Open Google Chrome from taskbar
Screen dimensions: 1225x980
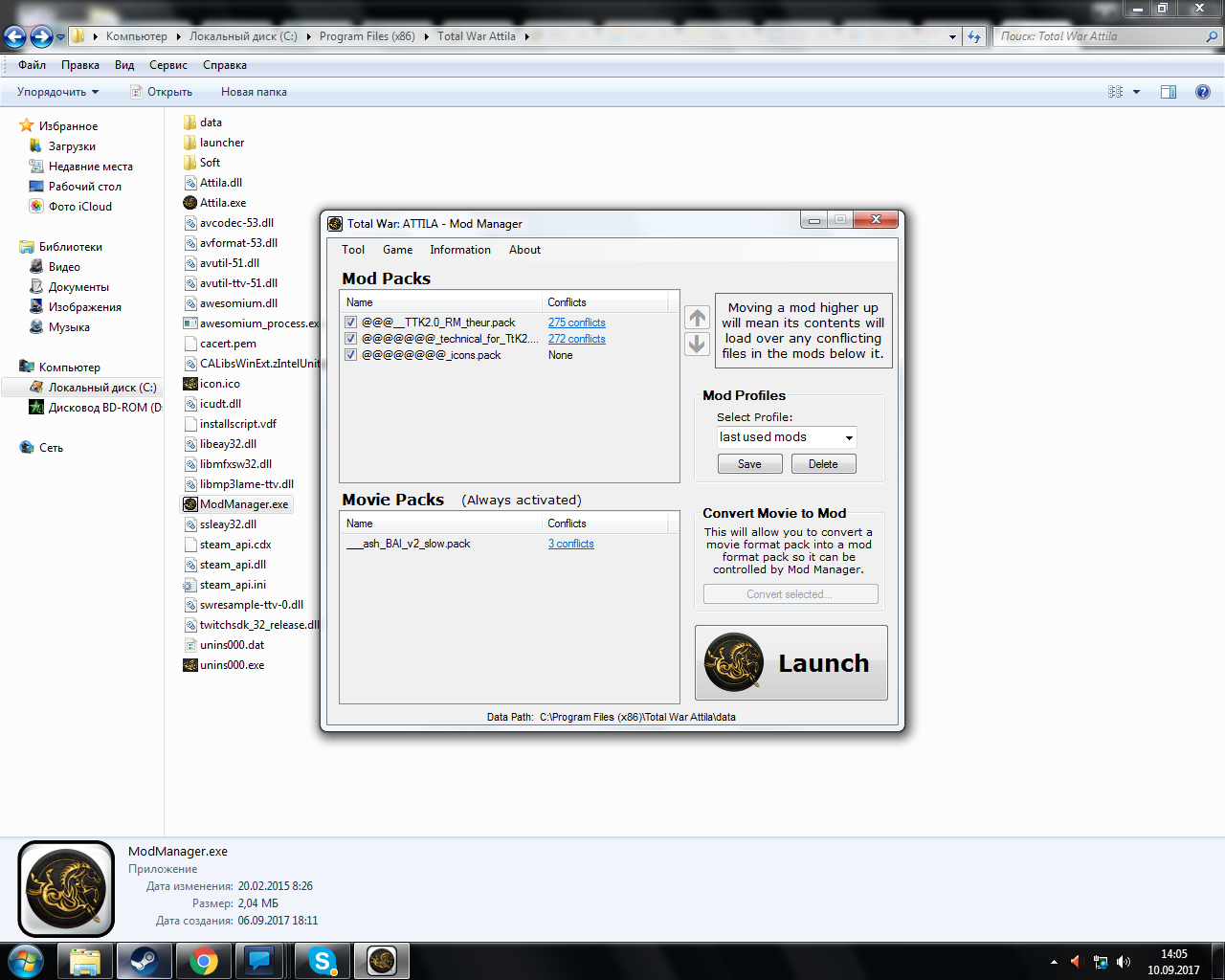(204, 961)
